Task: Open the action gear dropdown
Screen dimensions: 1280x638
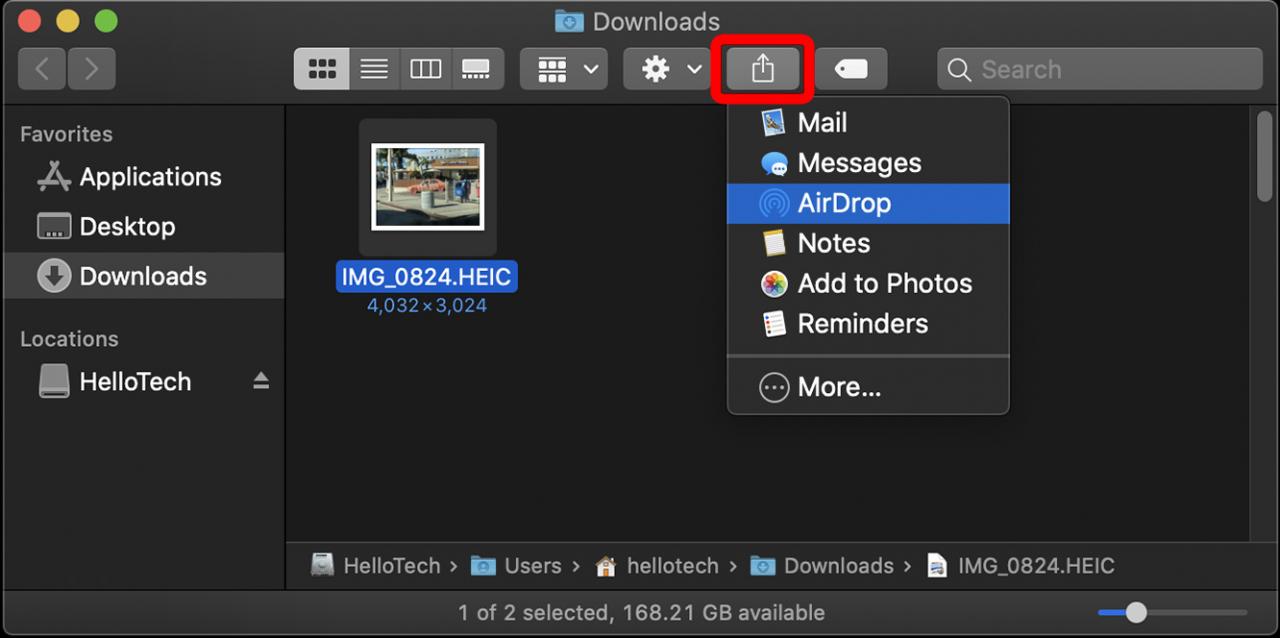Action: [665, 68]
